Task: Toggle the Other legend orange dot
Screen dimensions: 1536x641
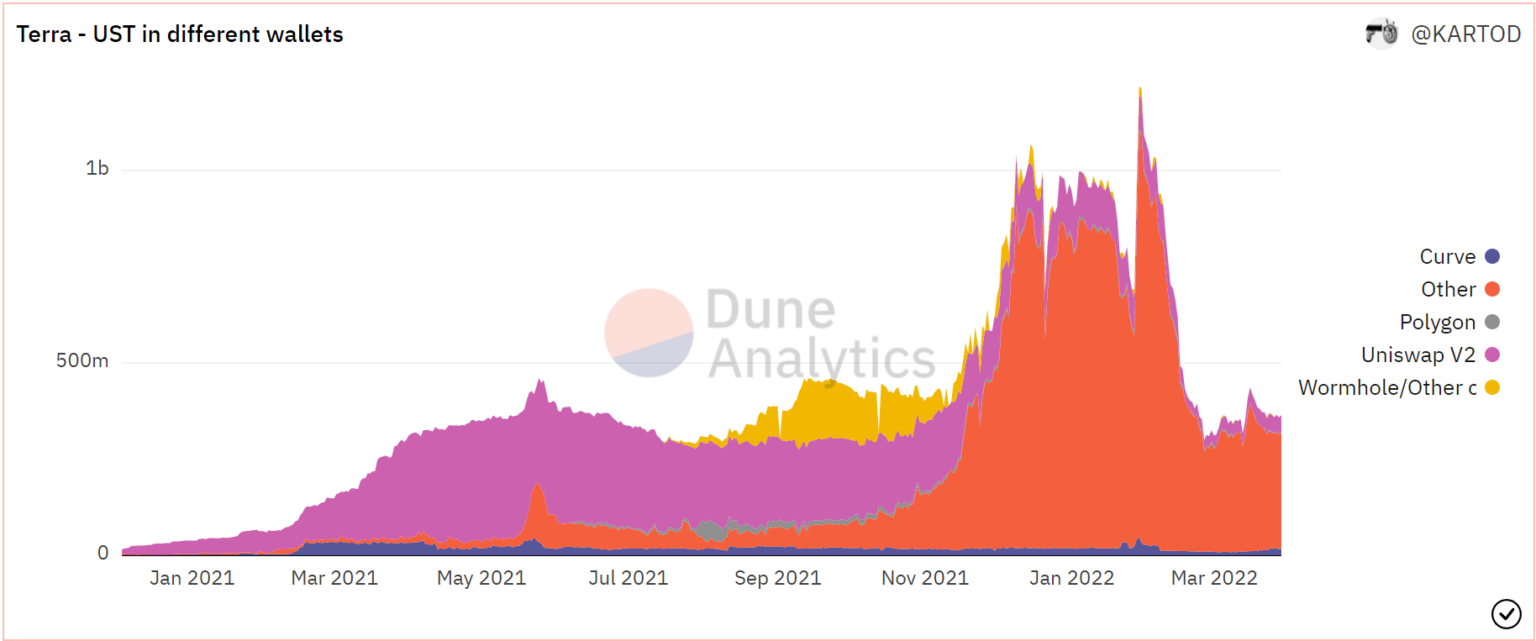Action: coord(1492,290)
